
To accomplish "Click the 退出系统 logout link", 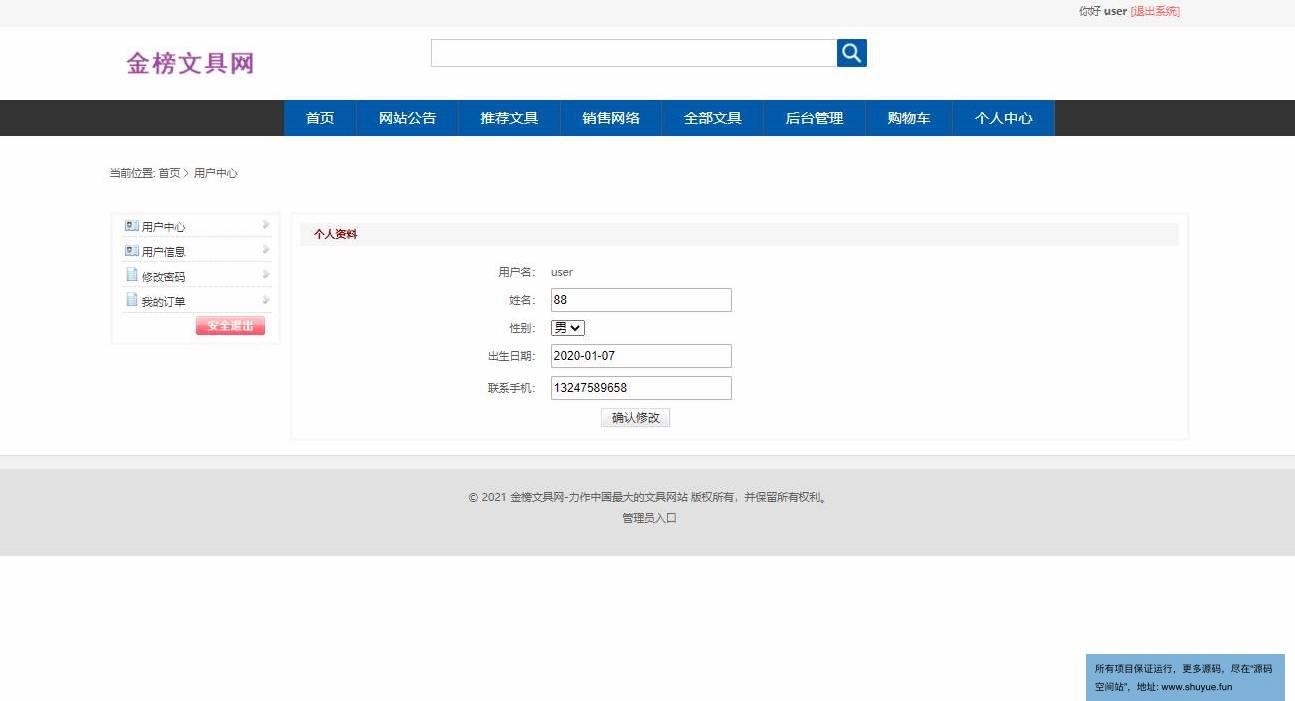I will [x=1155, y=11].
